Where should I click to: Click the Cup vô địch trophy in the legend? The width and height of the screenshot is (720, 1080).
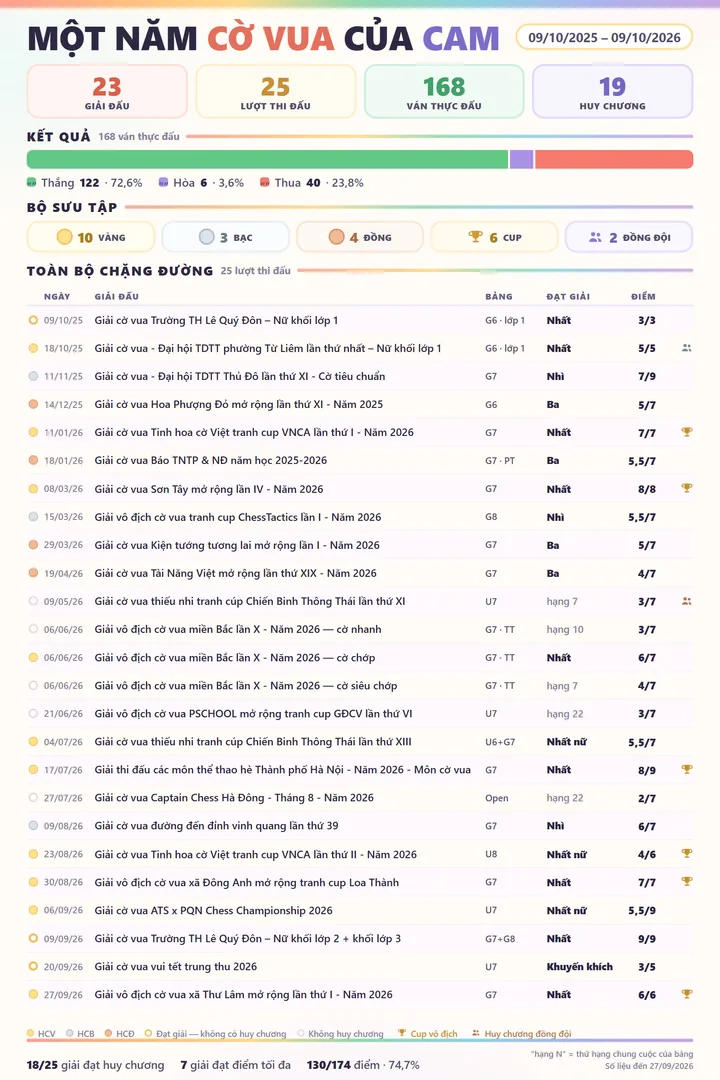click(x=402, y=1033)
